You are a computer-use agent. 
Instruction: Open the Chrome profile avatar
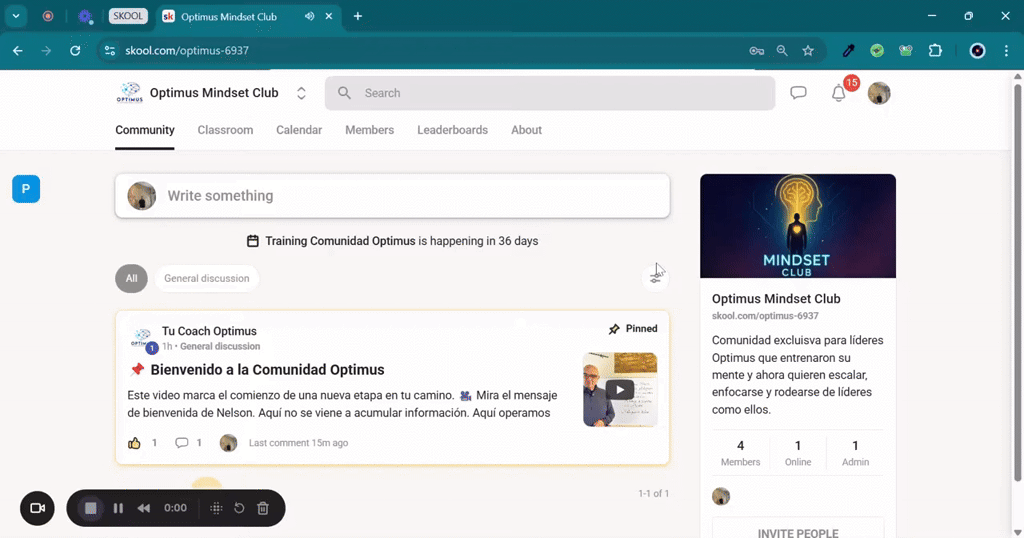977,50
